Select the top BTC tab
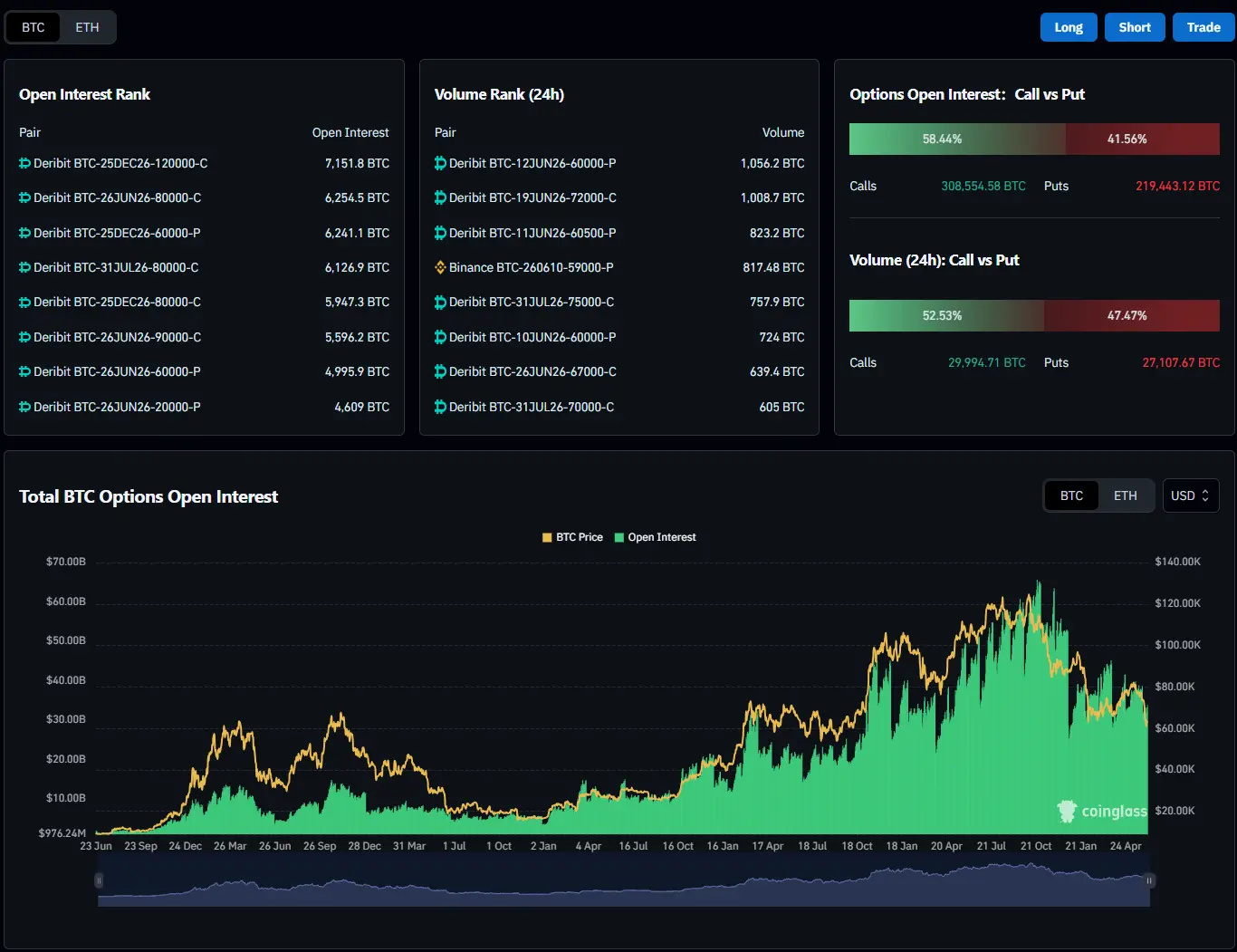The width and height of the screenshot is (1237, 952). 34,27
